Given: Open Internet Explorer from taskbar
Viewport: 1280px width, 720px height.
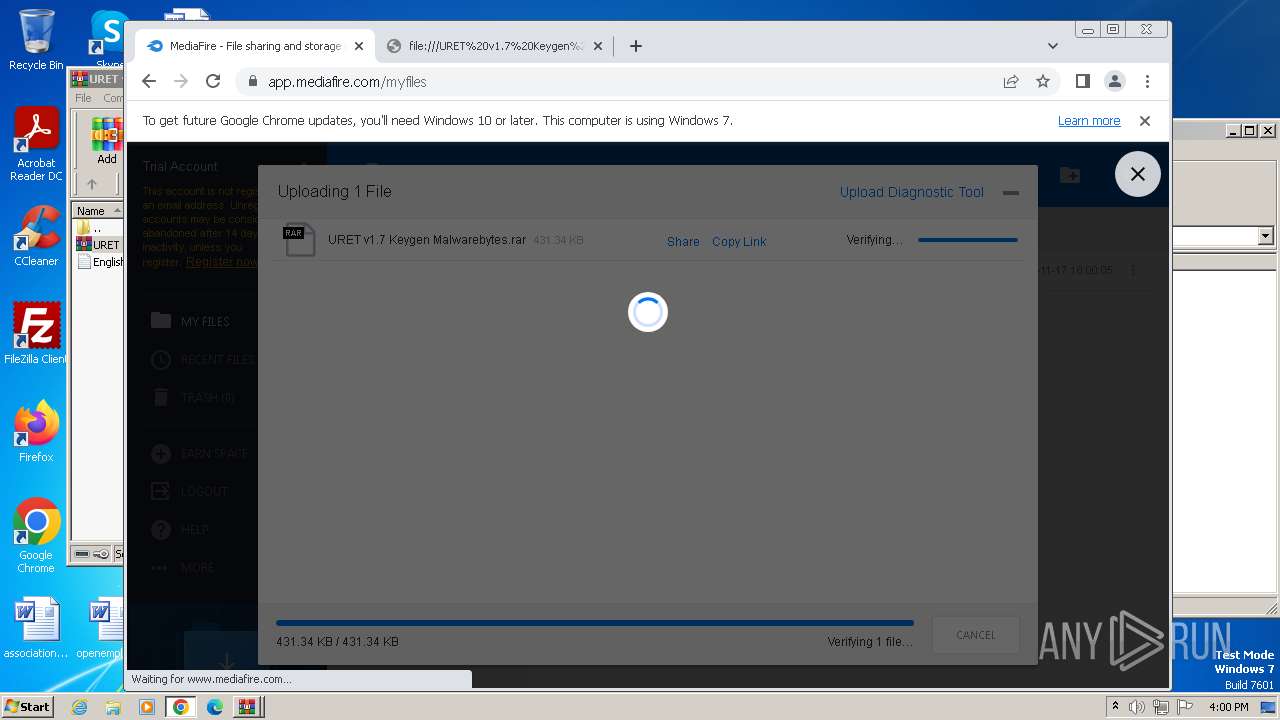Looking at the screenshot, I should (x=79, y=707).
